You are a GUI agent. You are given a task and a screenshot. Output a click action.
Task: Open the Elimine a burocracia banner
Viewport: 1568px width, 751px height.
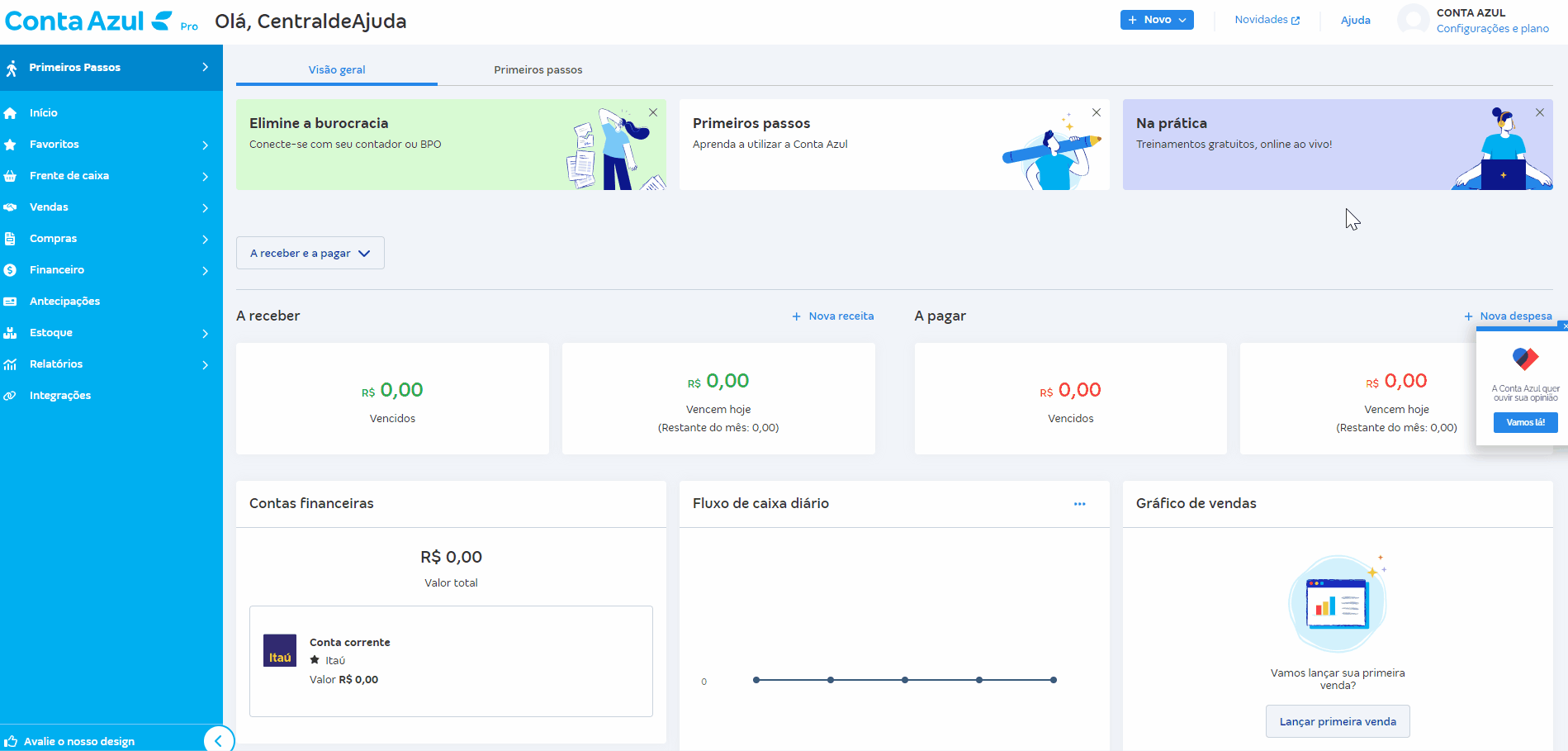tap(451, 145)
